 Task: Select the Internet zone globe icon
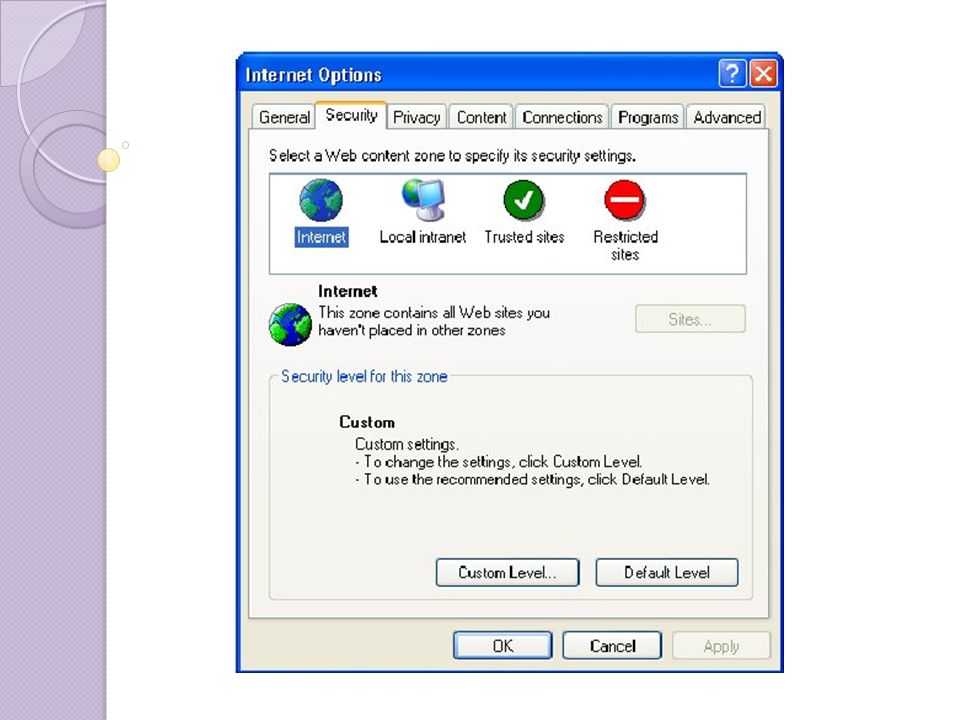(321, 200)
